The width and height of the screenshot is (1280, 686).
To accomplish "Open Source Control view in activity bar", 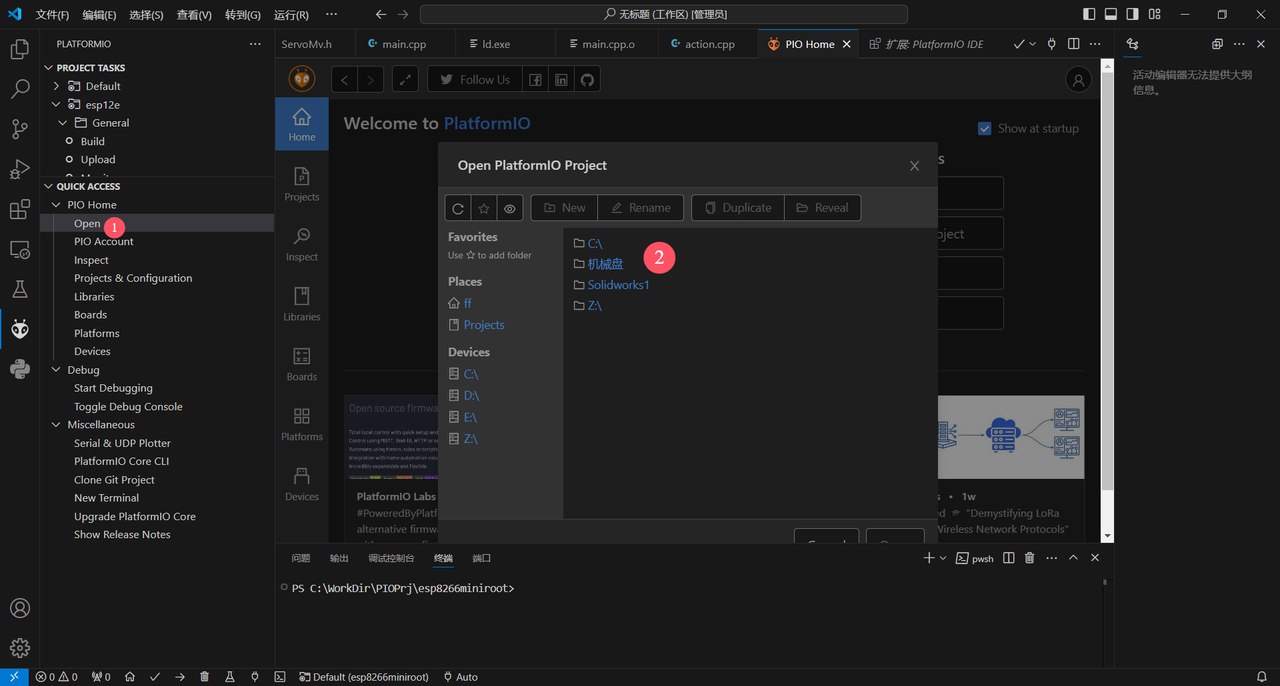I will [x=19, y=129].
